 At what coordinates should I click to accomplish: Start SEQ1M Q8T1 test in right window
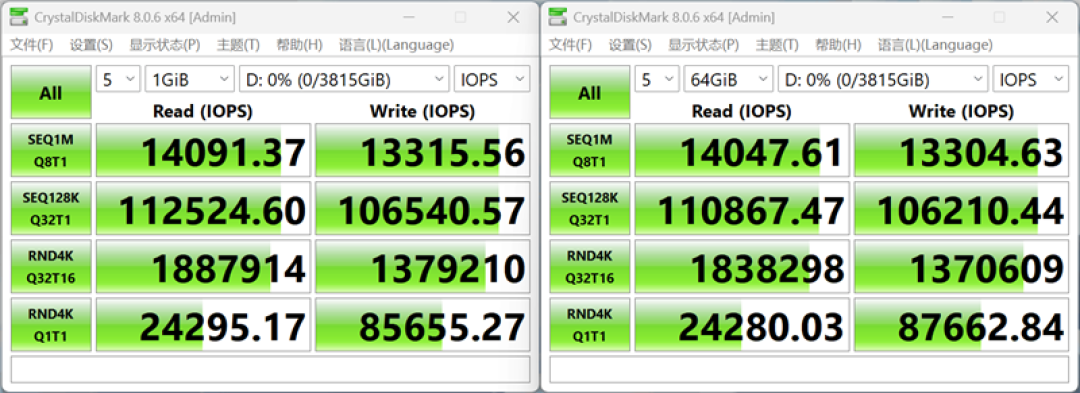pos(590,151)
